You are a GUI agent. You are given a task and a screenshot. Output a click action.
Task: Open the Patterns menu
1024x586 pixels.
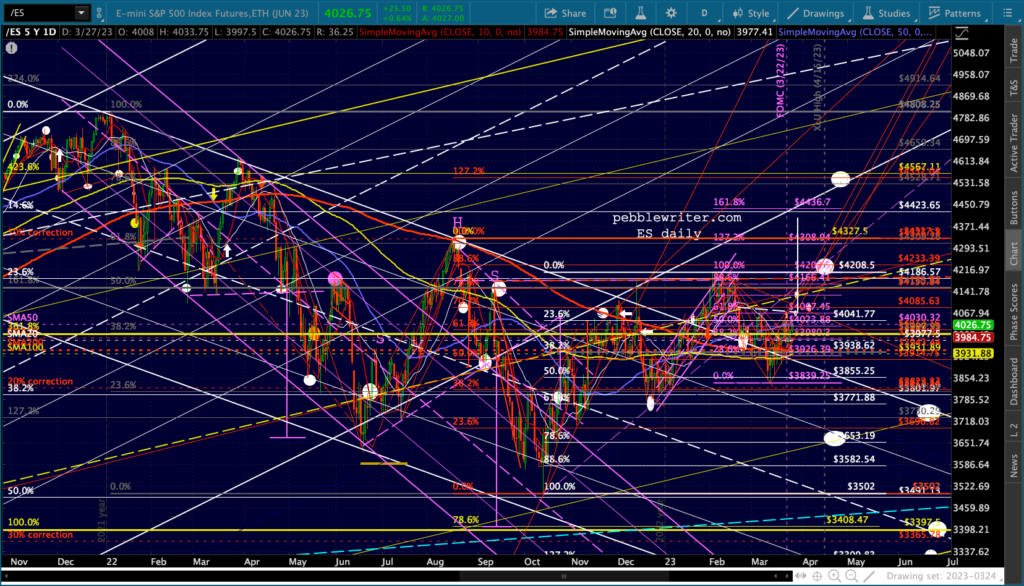(954, 13)
